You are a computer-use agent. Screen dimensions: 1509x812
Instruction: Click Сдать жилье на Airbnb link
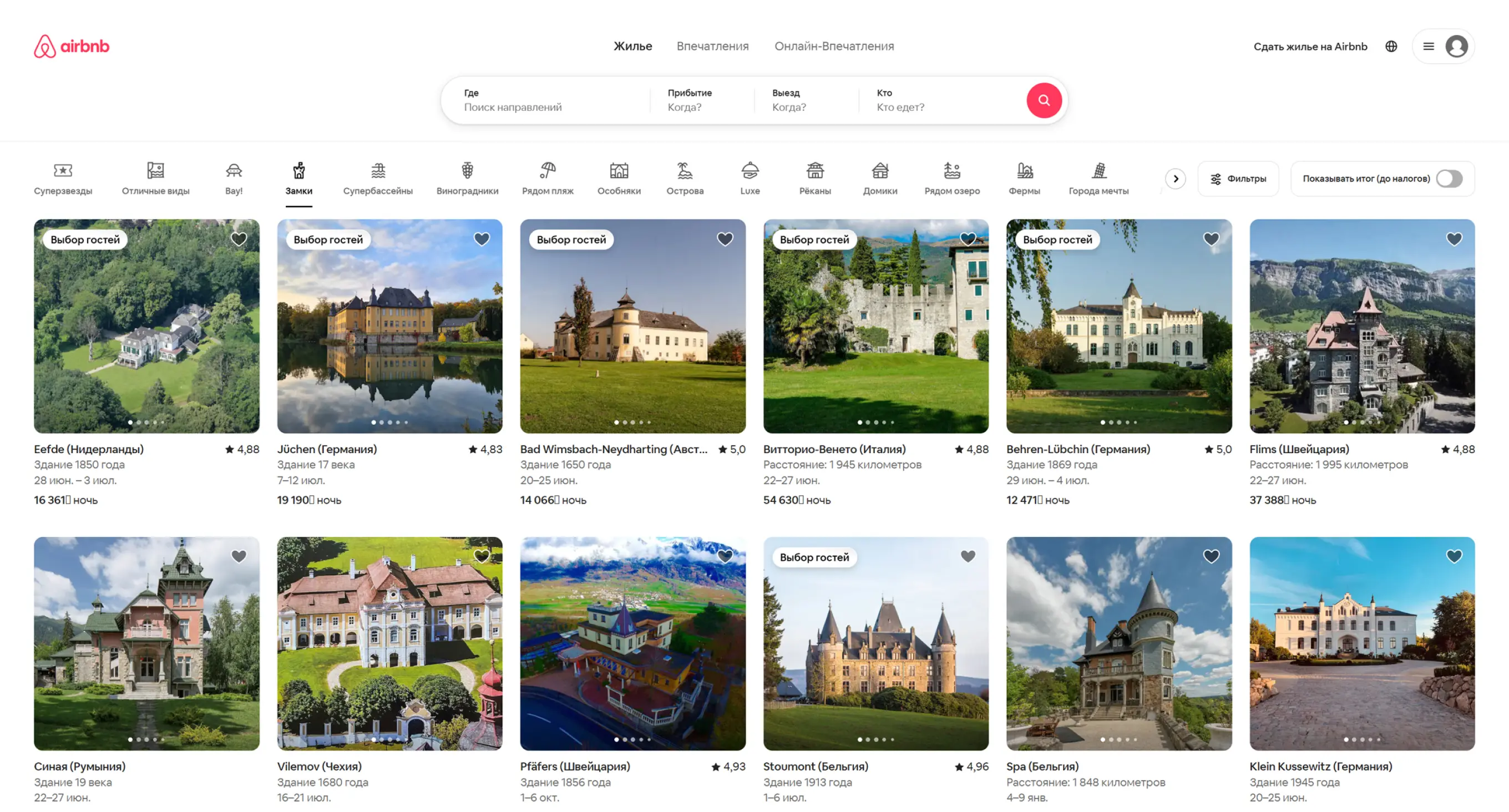[x=1310, y=46]
